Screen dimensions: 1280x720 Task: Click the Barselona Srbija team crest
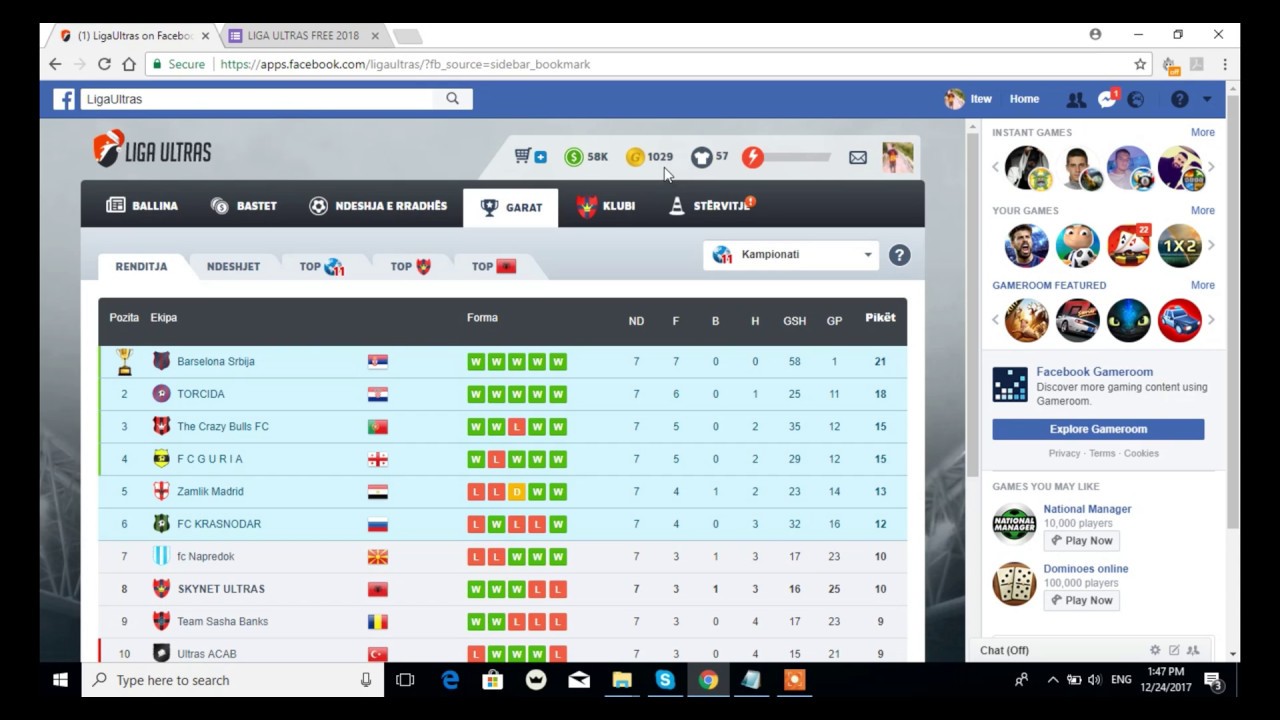point(161,361)
